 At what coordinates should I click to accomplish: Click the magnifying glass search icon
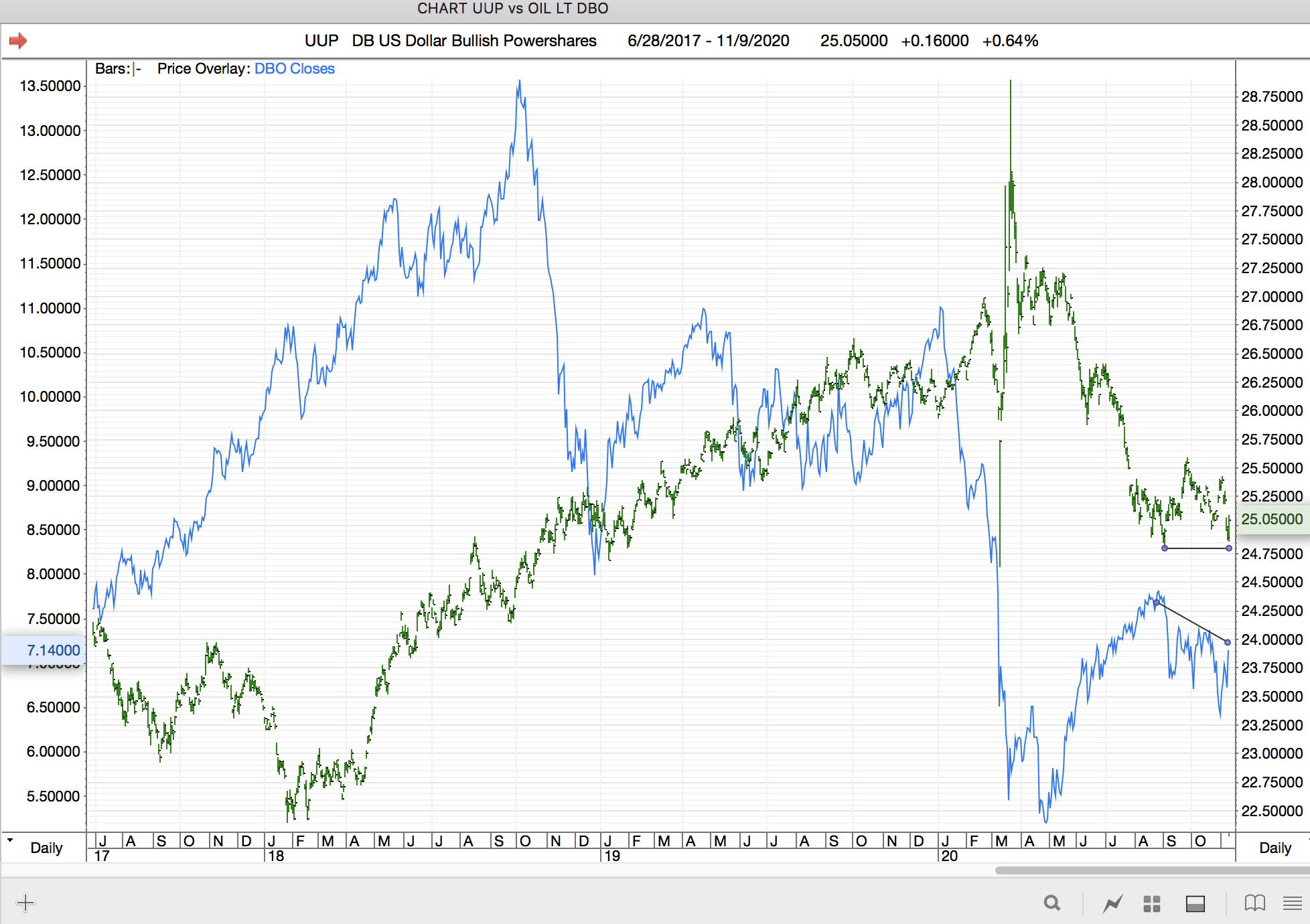click(x=1052, y=903)
